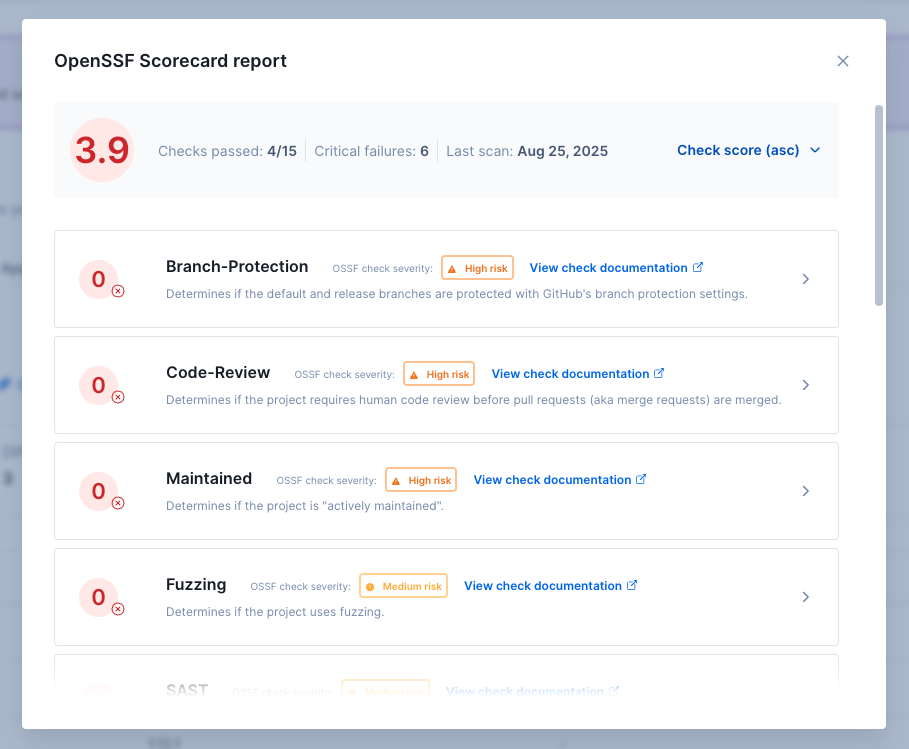Click the High risk badge on Maintained
Viewport: 909px width, 749px height.
[421, 480]
